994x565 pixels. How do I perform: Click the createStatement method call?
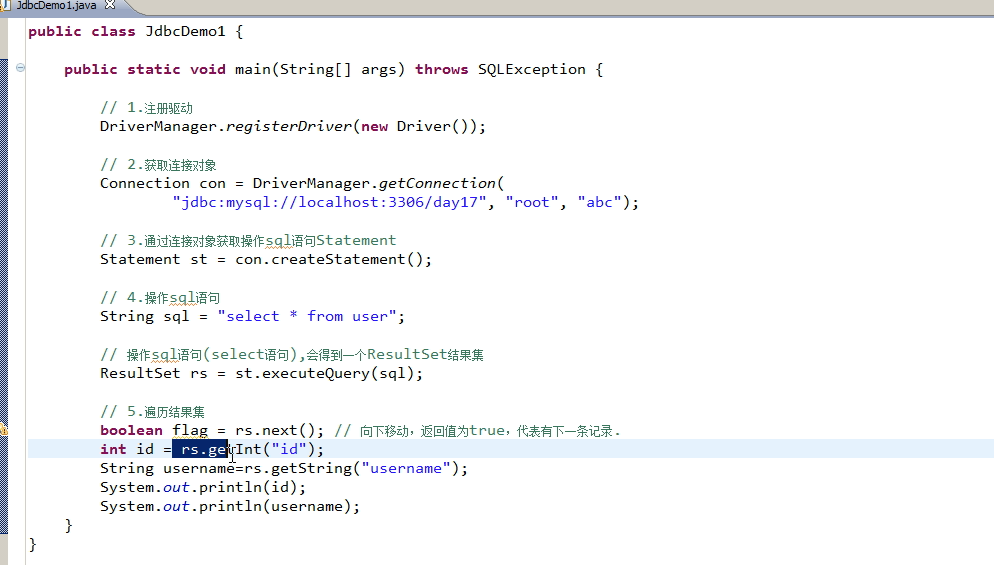tap(338, 259)
